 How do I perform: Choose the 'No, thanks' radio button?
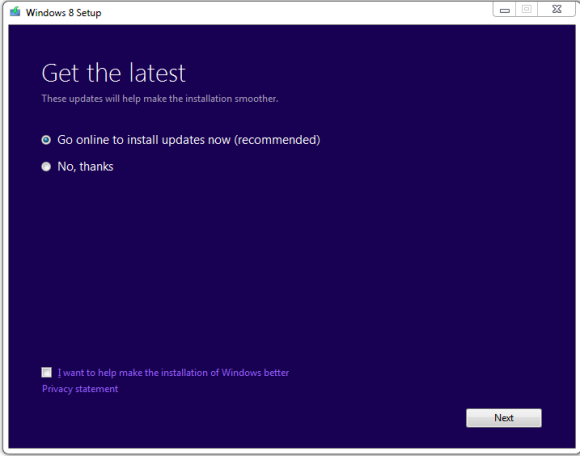[46, 167]
